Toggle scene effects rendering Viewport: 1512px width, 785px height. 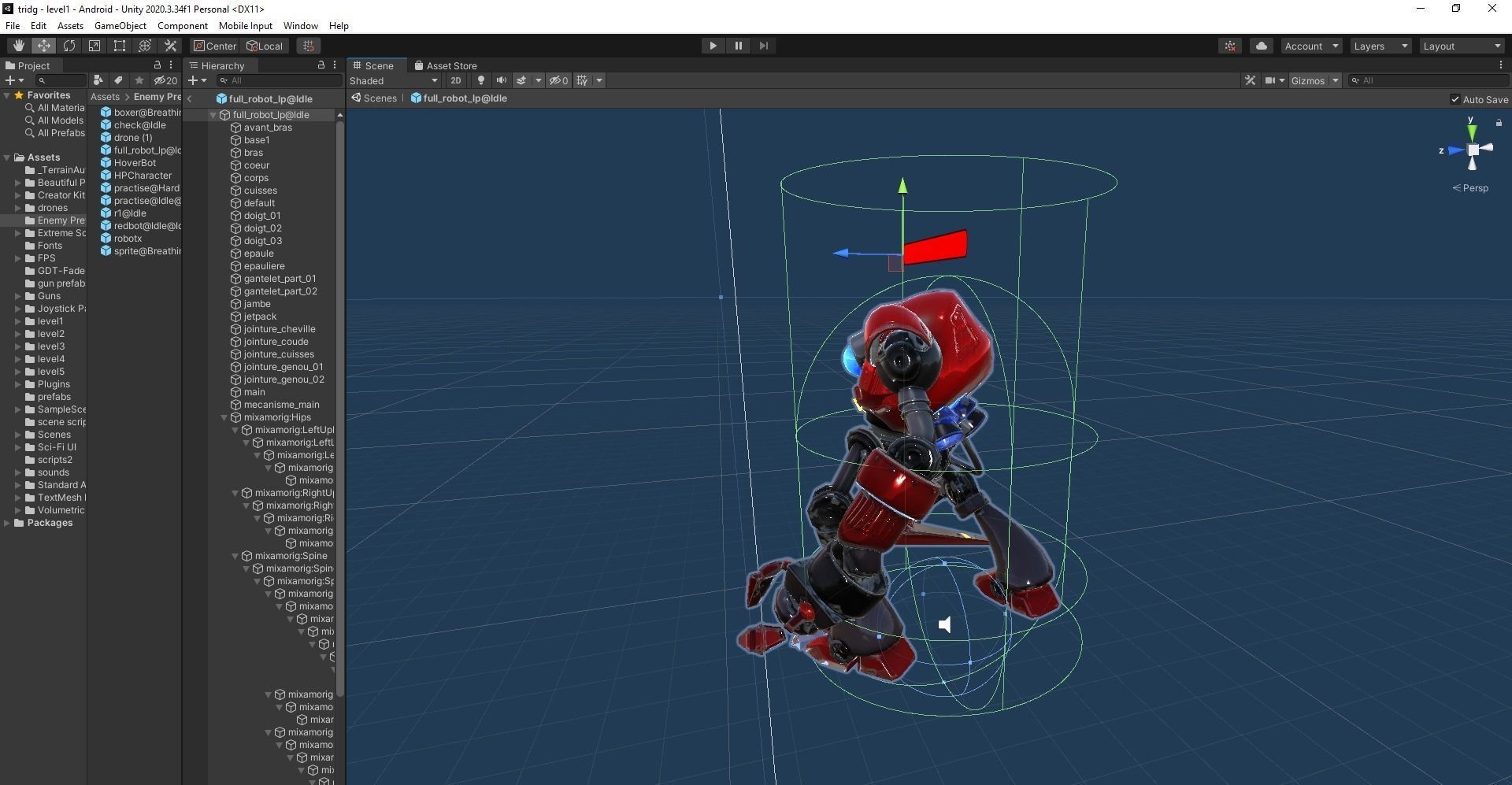(521, 80)
